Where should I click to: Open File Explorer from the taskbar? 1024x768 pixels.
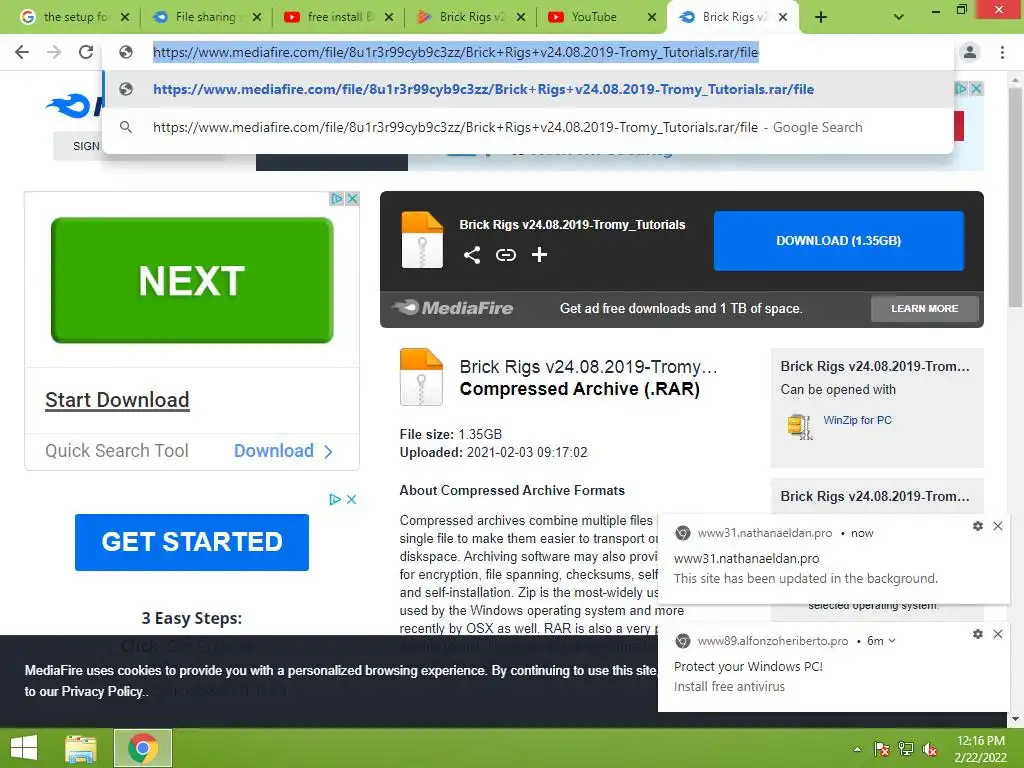coord(80,748)
